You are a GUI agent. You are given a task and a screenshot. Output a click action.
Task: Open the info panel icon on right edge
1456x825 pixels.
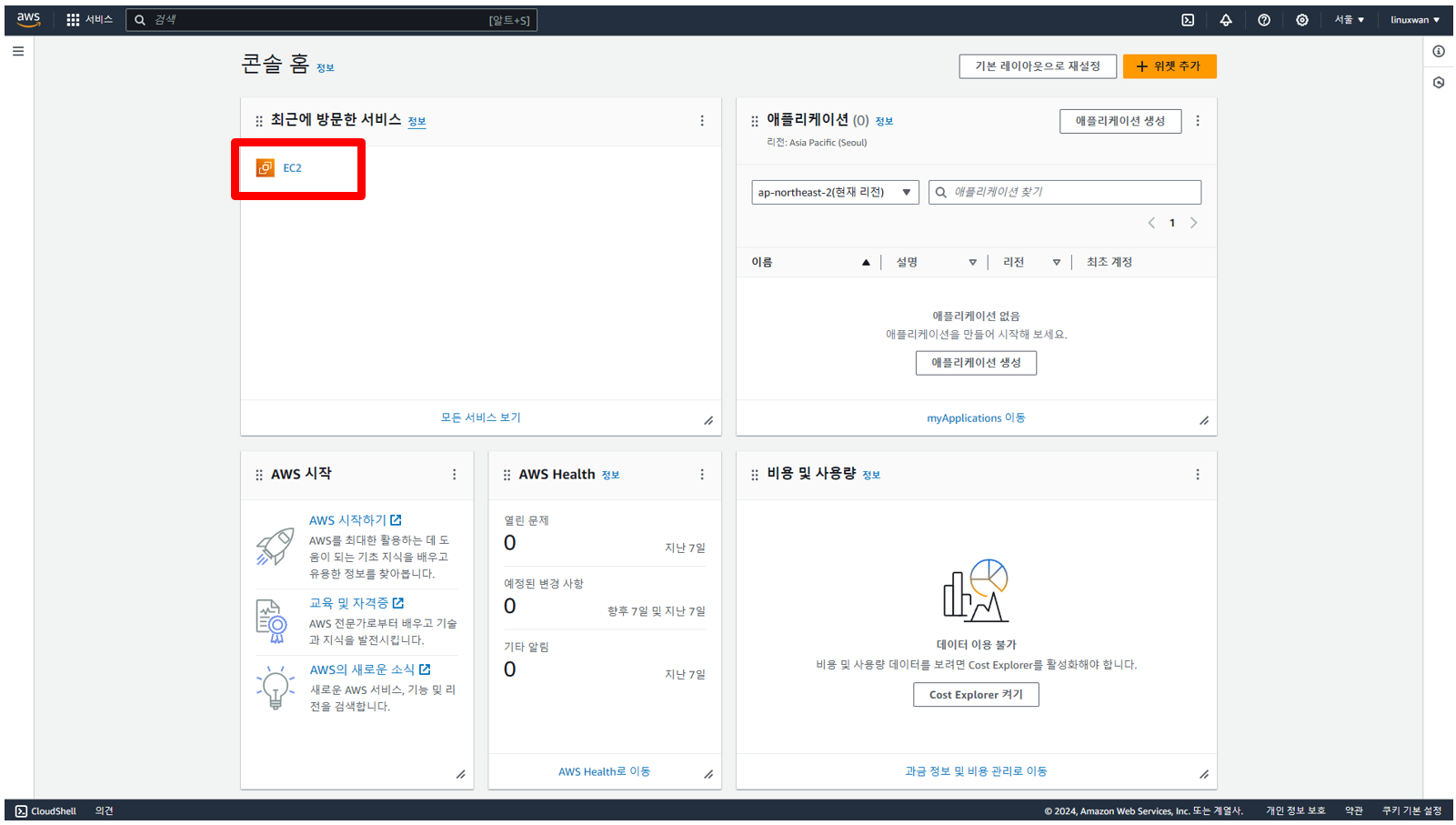(1439, 52)
